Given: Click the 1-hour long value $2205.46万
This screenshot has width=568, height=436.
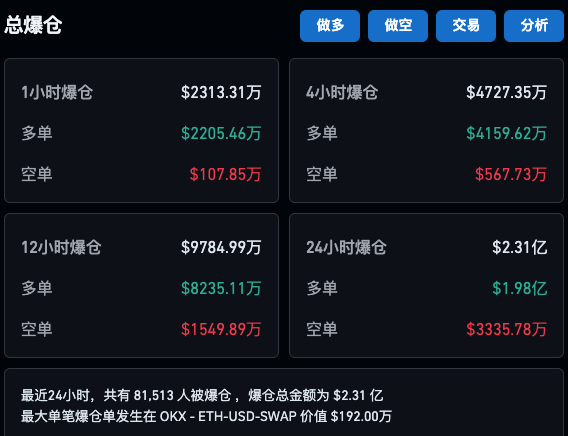Looking at the screenshot, I should (221, 133).
